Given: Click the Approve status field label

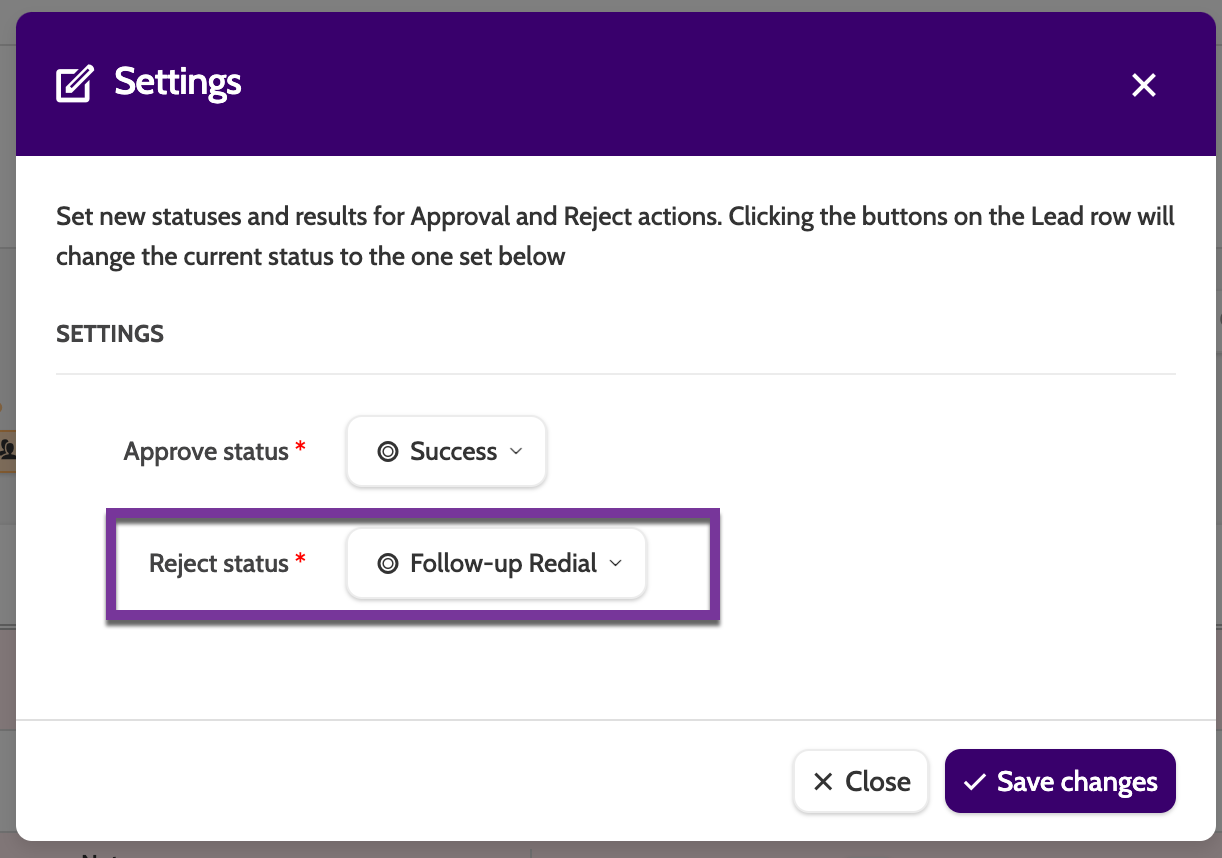Looking at the screenshot, I should 206,452.
